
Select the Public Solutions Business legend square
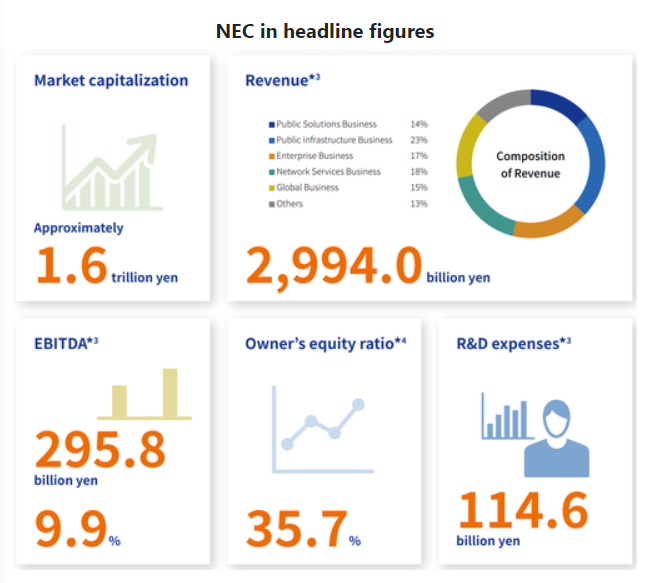click(x=271, y=124)
